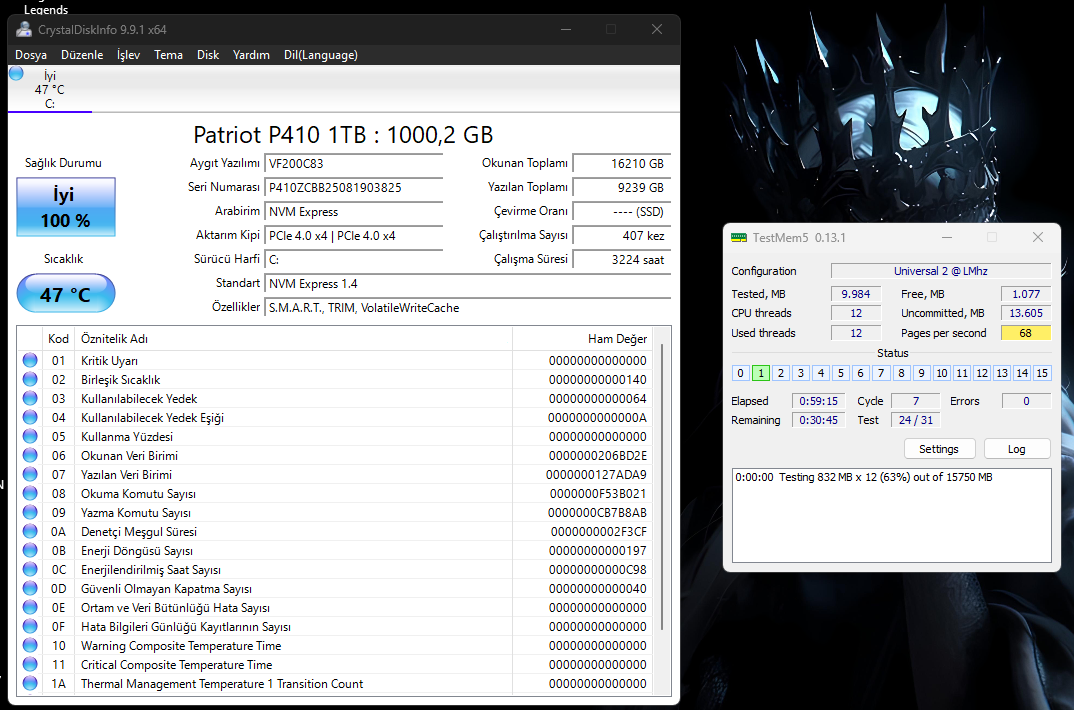The height and width of the screenshot is (710, 1074).
Task: Click the Aktarım Kipi PCIe 4.0 x4 field
Action: [353, 236]
